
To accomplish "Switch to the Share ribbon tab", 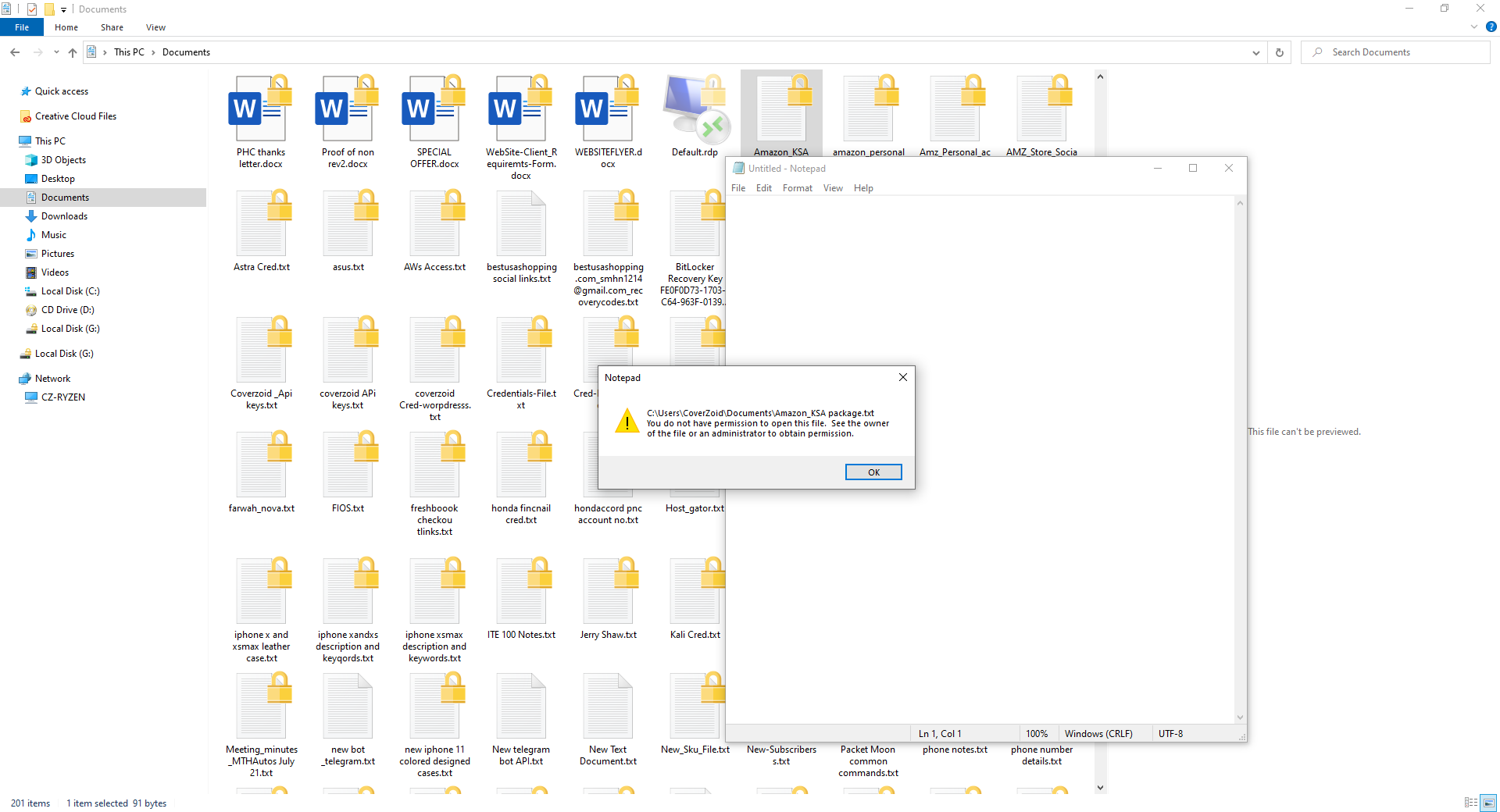I will tap(112, 27).
